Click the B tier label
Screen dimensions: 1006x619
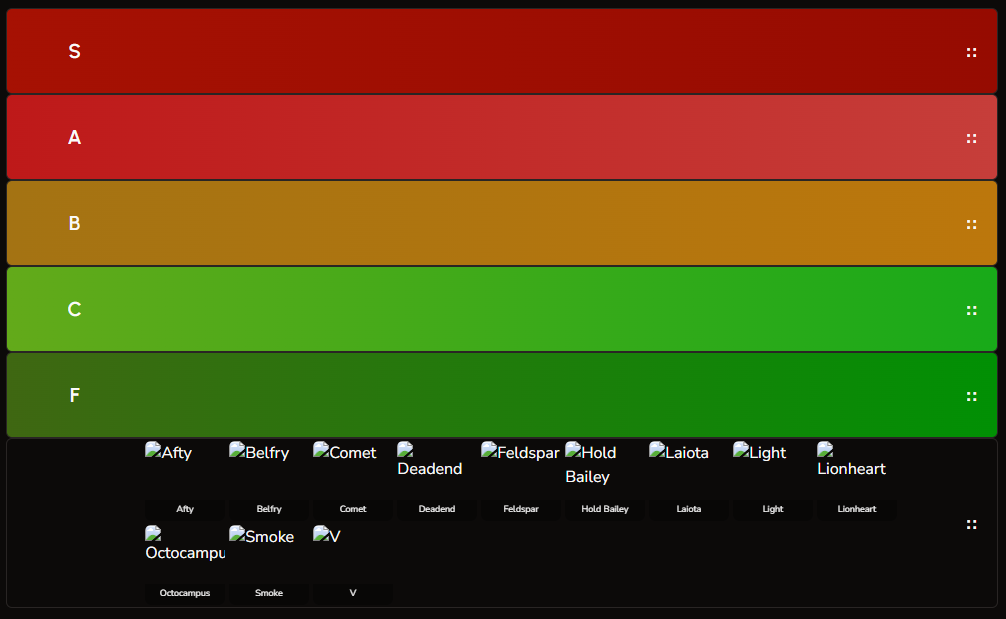(74, 223)
